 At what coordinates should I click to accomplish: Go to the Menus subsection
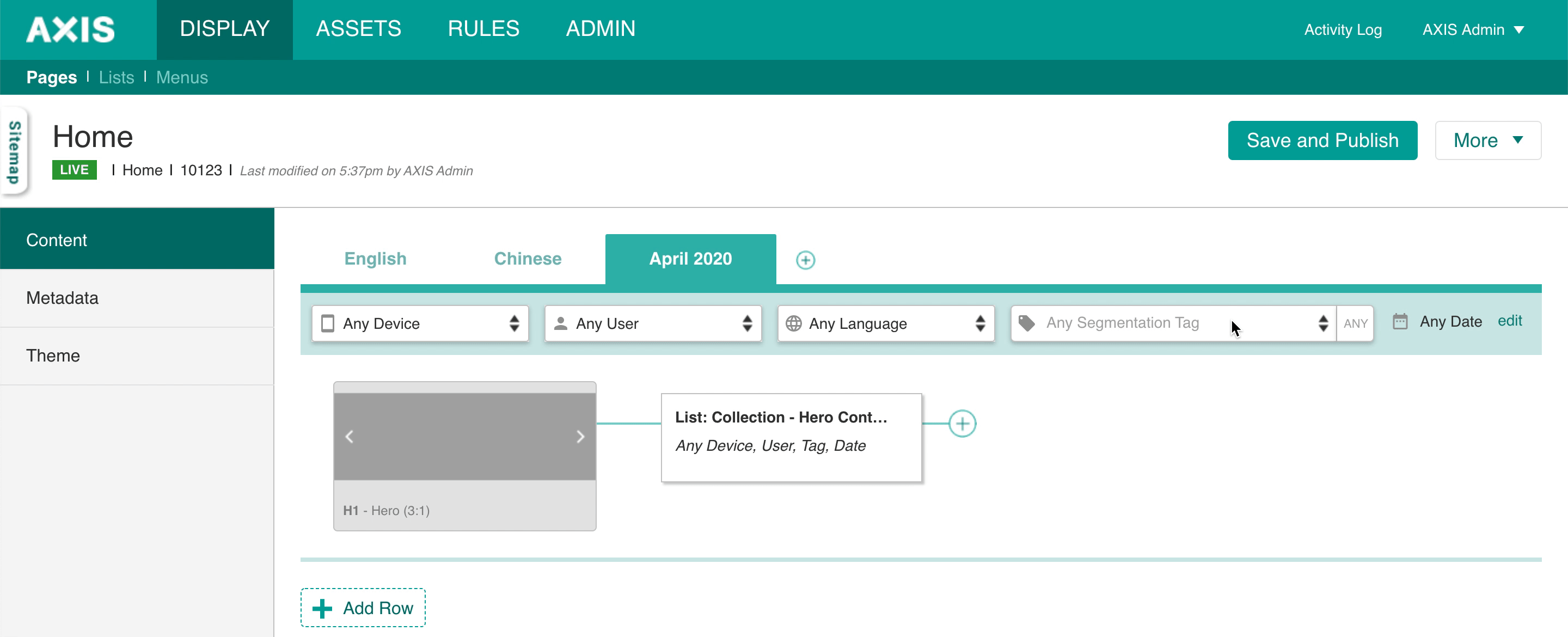click(181, 77)
